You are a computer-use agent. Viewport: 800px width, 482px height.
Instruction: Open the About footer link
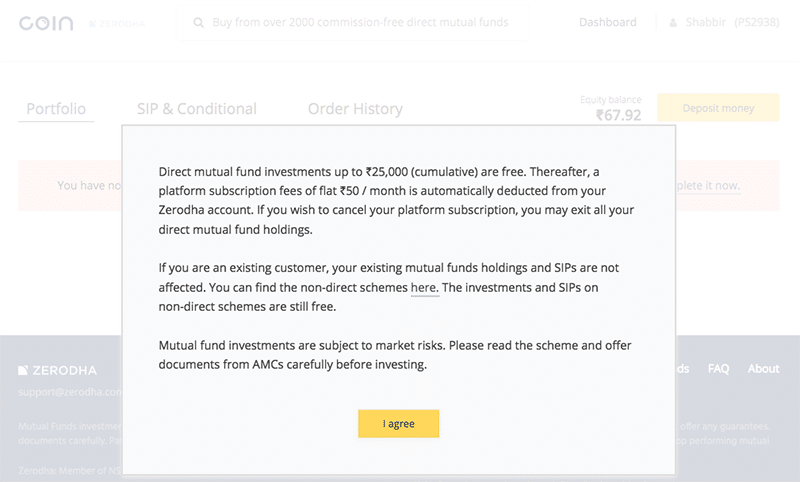(x=763, y=368)
